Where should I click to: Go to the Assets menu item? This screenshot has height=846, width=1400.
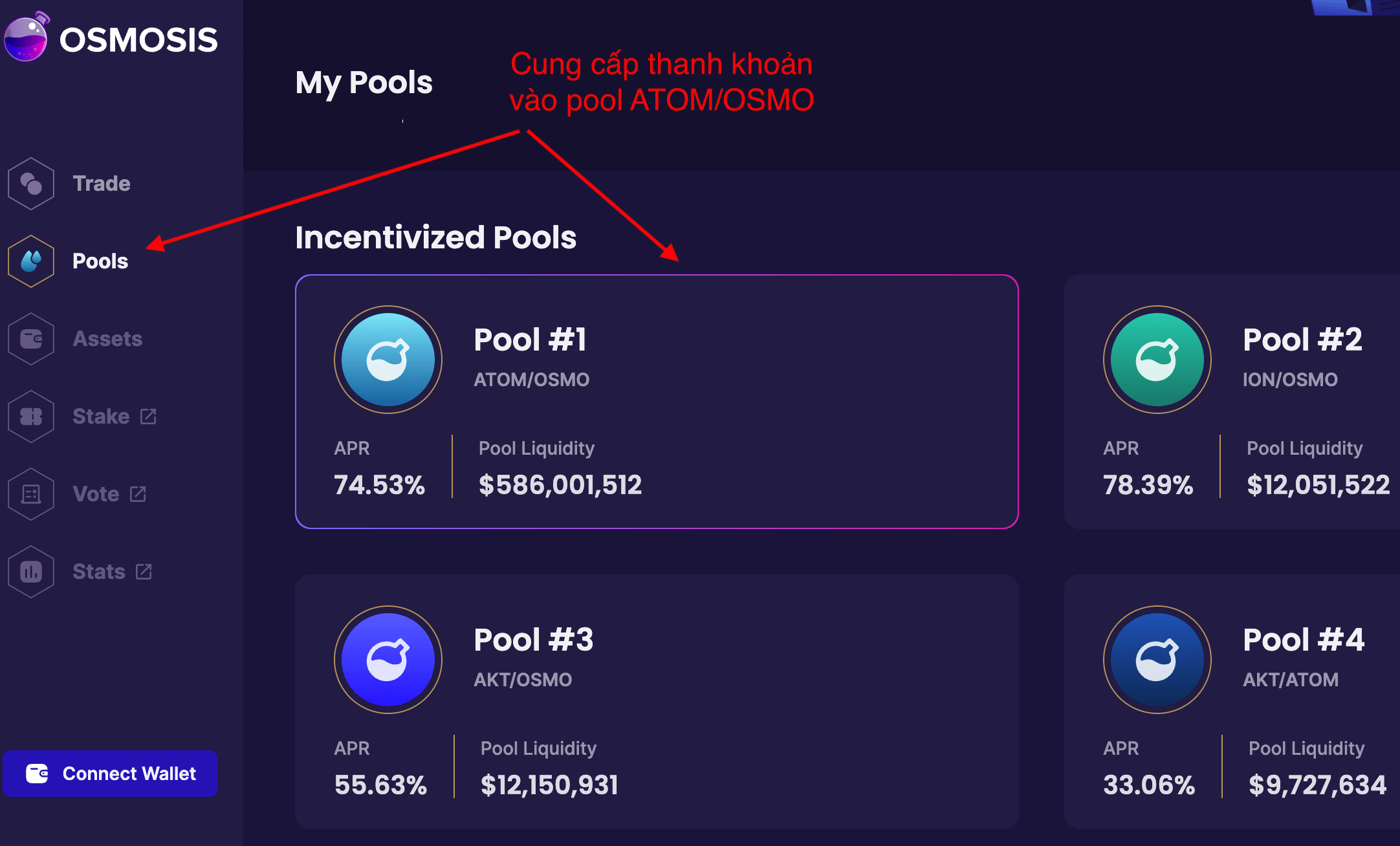pyautogui.click(x=107, y=339)
